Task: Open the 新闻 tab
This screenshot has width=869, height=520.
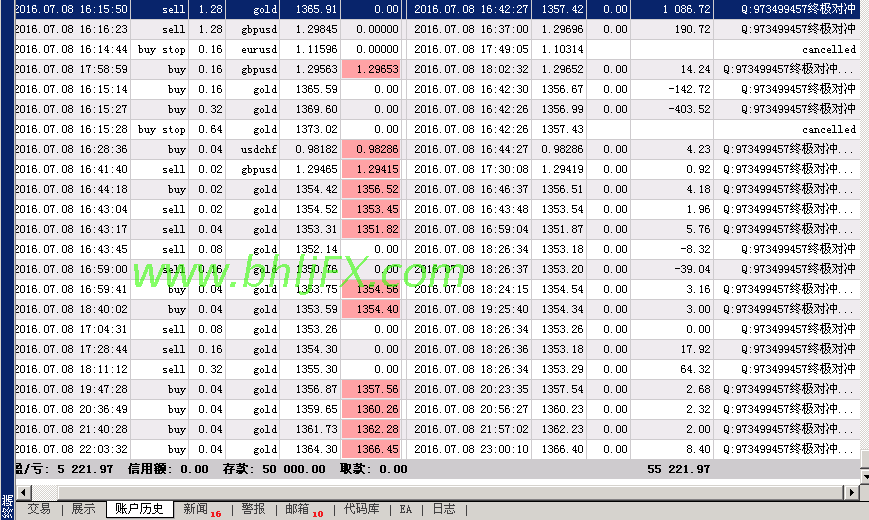Action: click(x=196, y=509)
